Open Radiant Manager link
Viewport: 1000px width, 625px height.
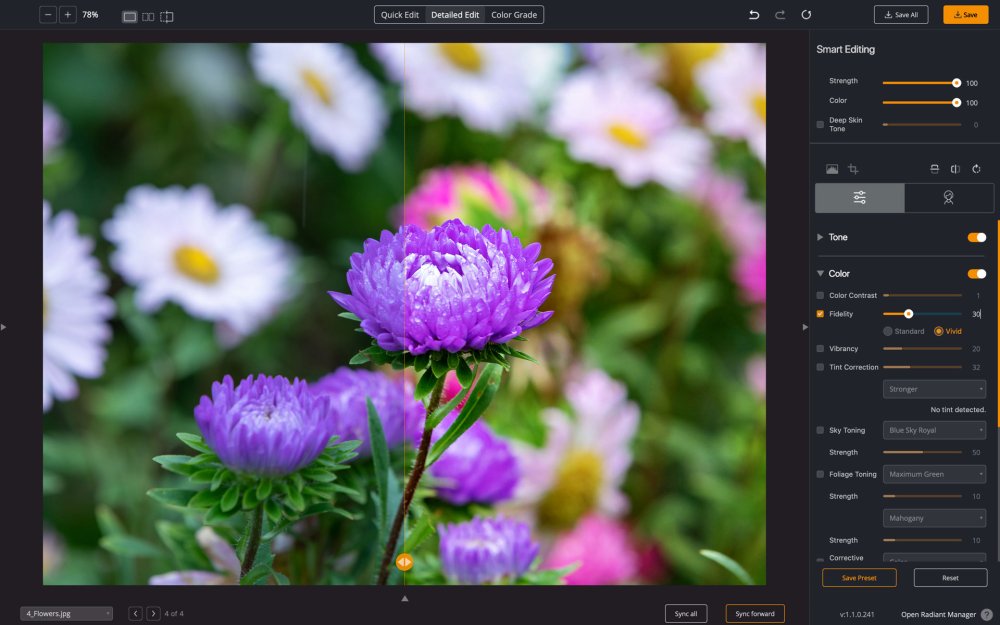coord(938,615)
